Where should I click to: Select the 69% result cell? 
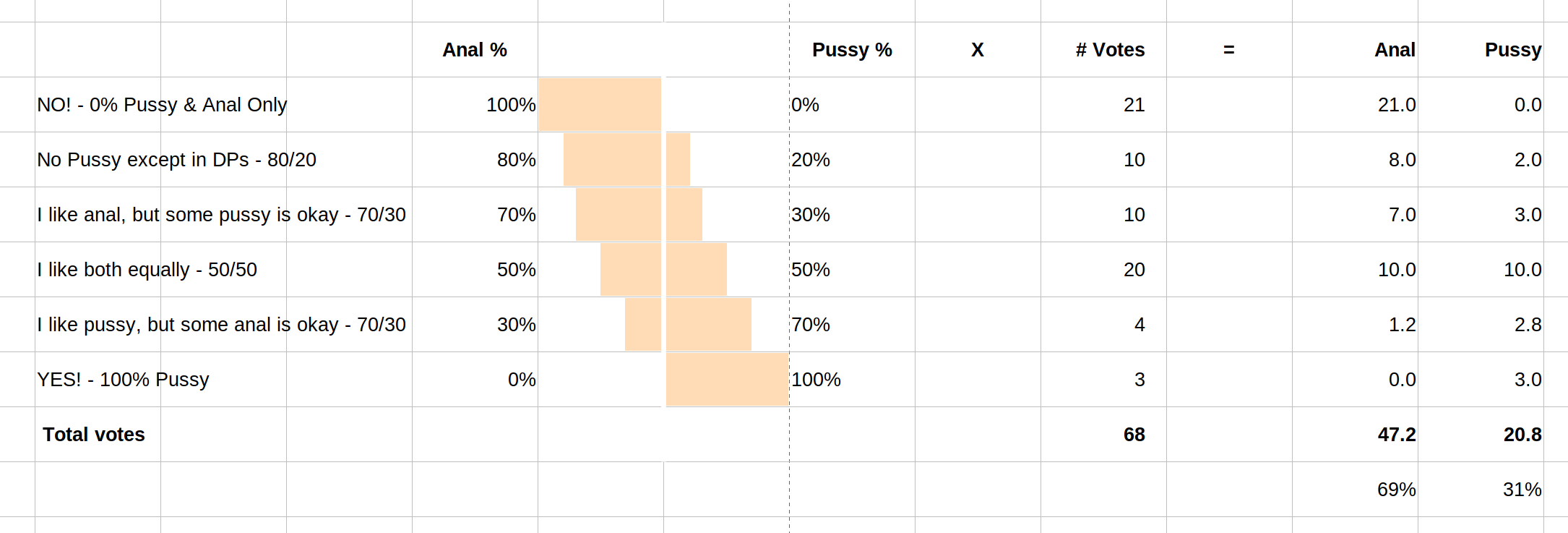tap(1396, 490)
